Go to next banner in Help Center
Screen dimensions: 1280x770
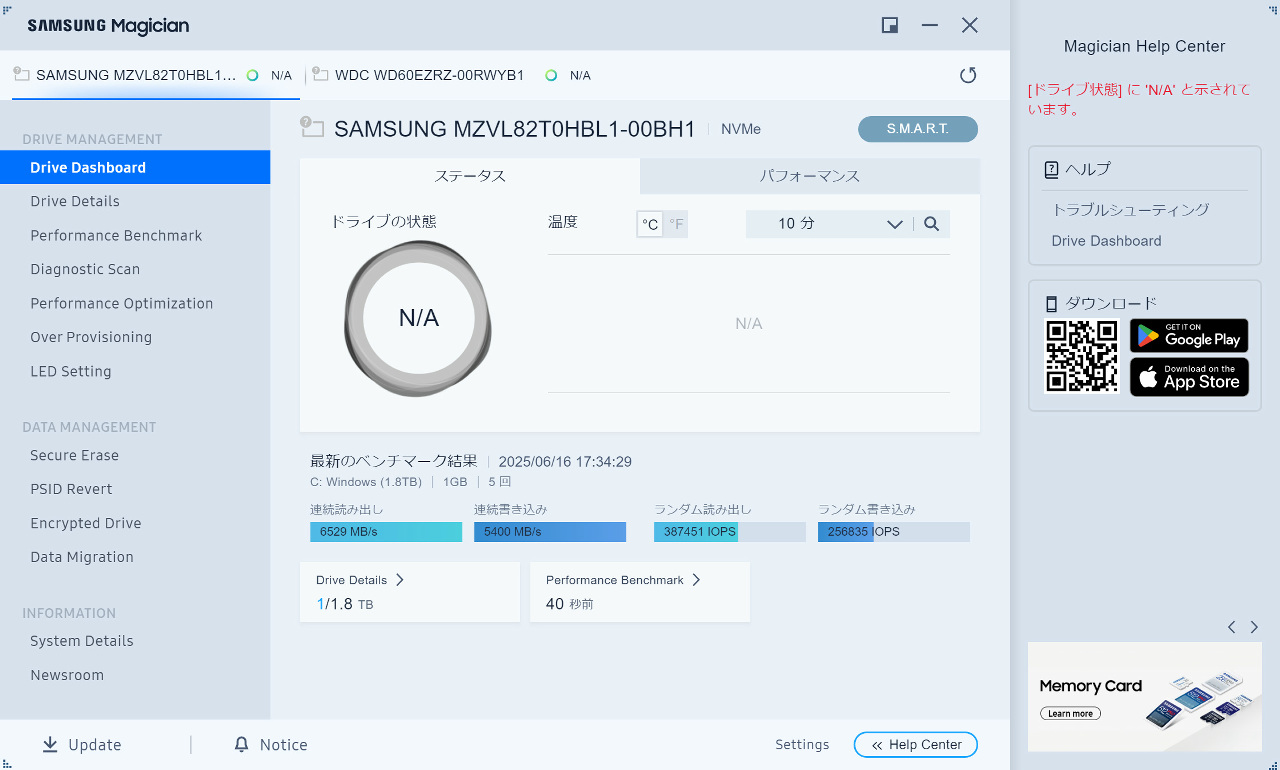(1254, 627)
